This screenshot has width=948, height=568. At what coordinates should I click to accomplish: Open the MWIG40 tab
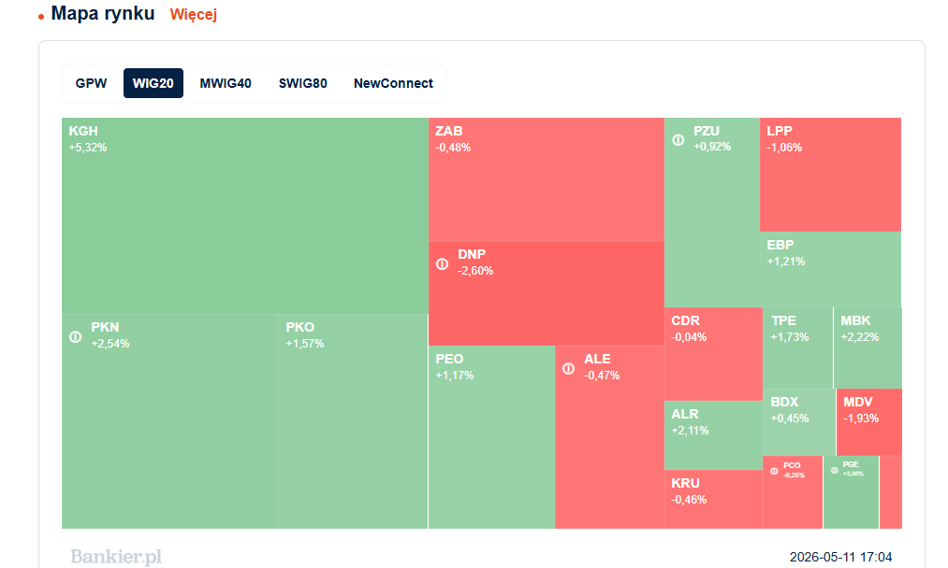point(226,83)
